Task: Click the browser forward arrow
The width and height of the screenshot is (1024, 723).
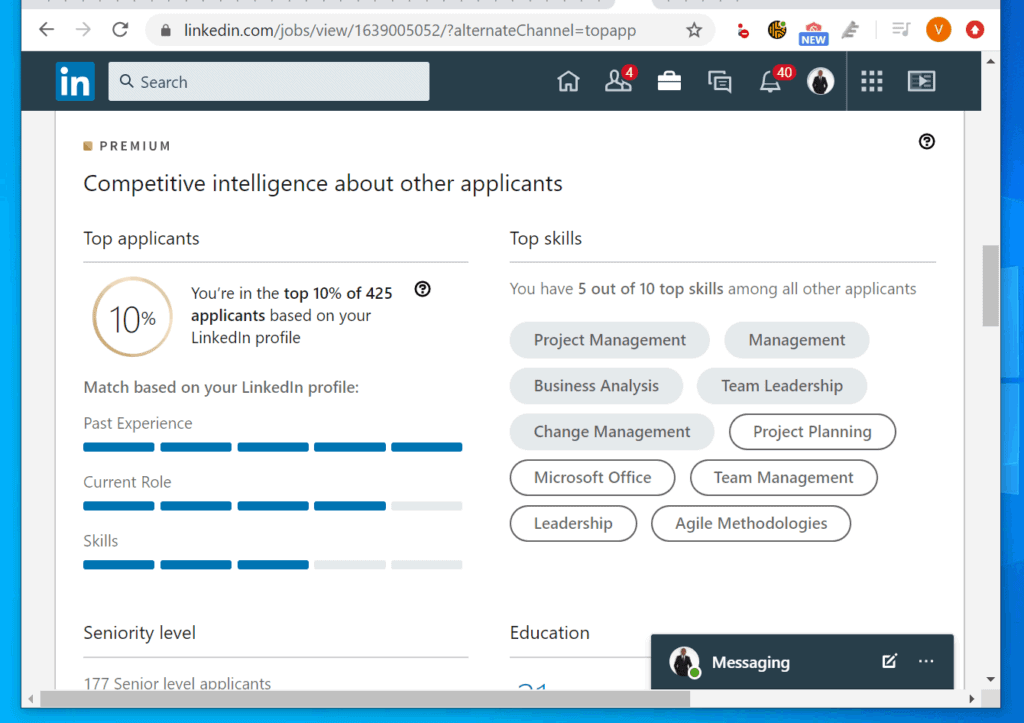Action: (83, 29)
